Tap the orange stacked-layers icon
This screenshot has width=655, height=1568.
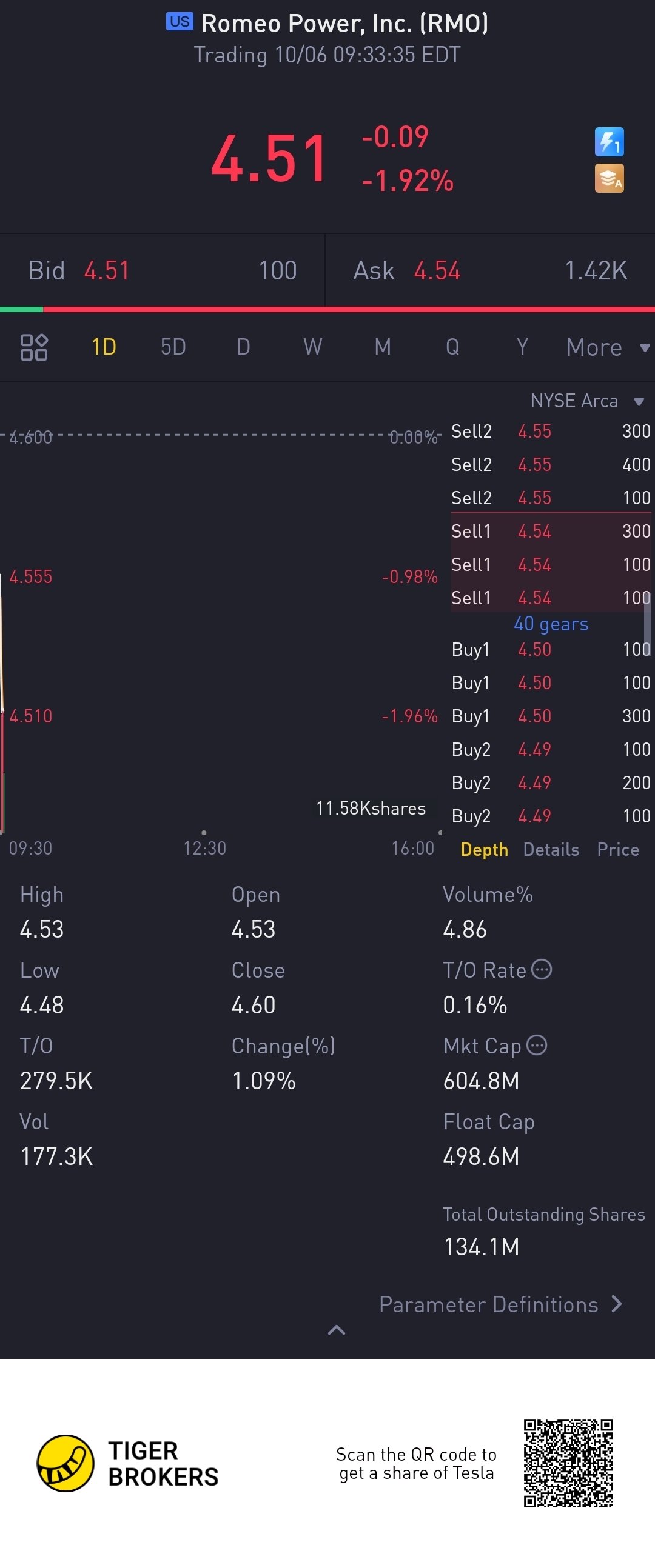pos(609,178)
